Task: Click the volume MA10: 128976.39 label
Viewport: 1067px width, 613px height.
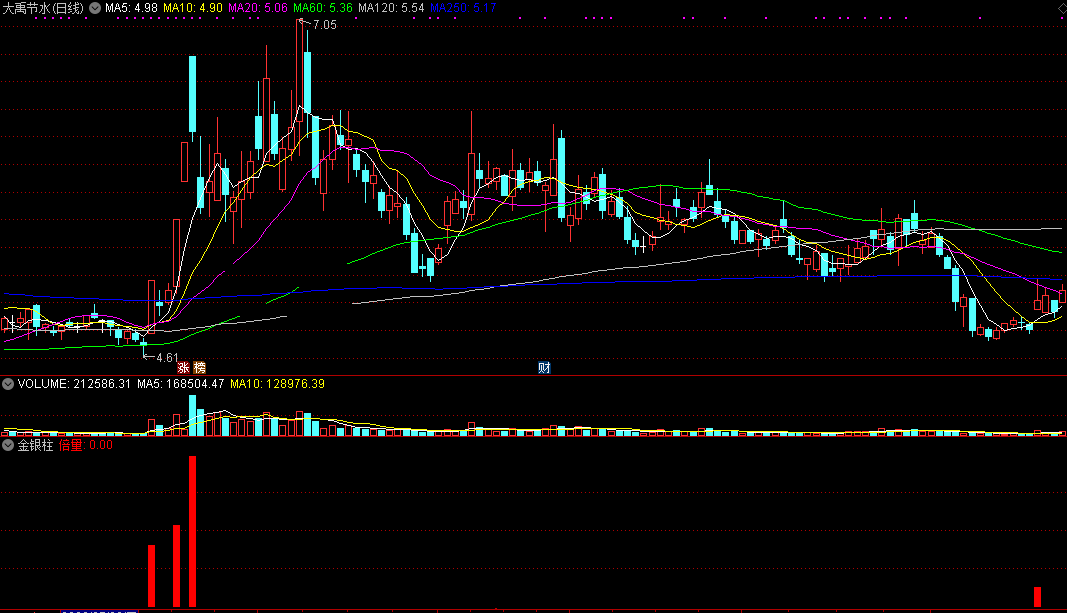Action: coord(278,384)
